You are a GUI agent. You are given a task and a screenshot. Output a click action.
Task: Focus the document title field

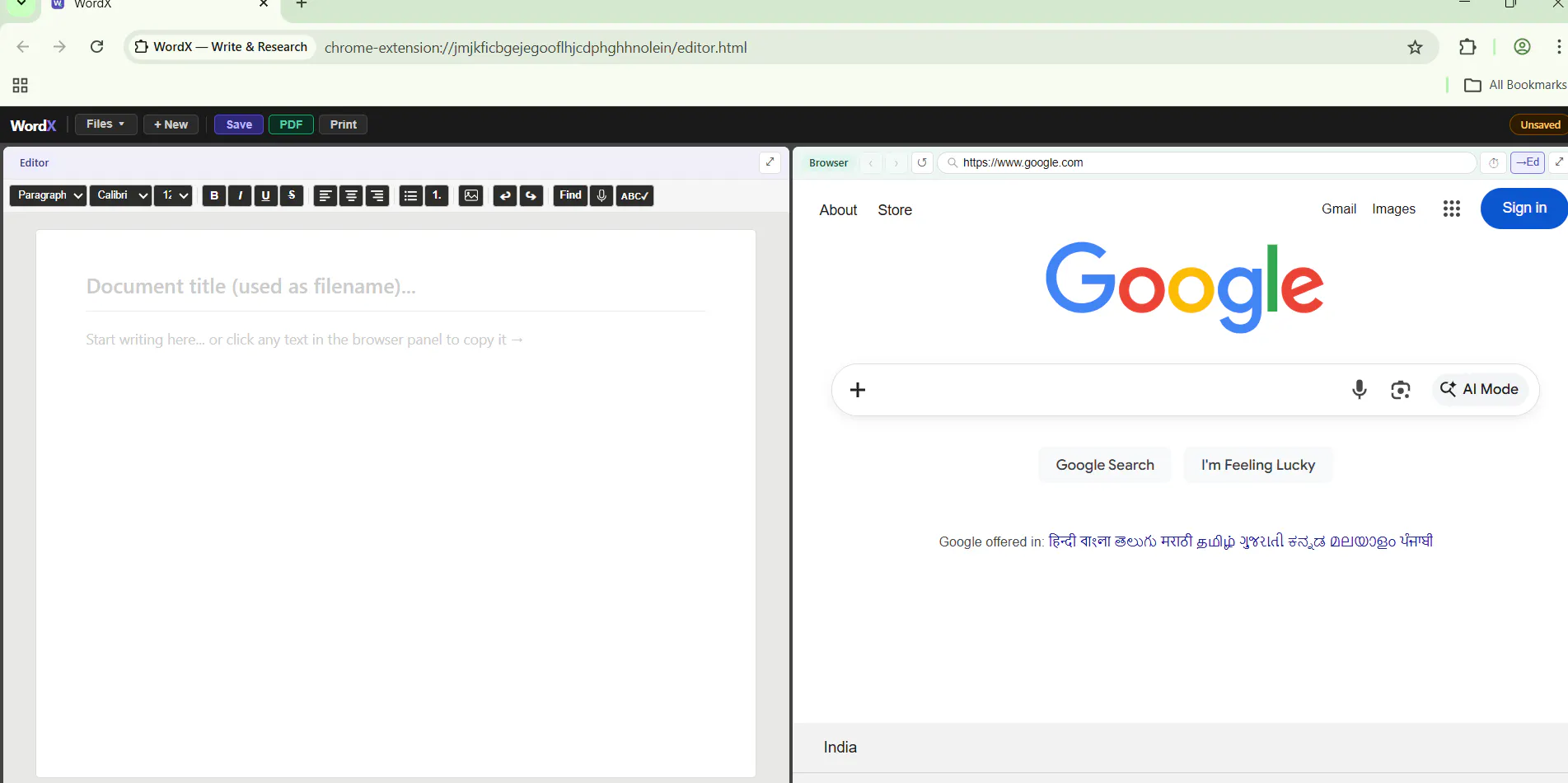pos(396,287)
